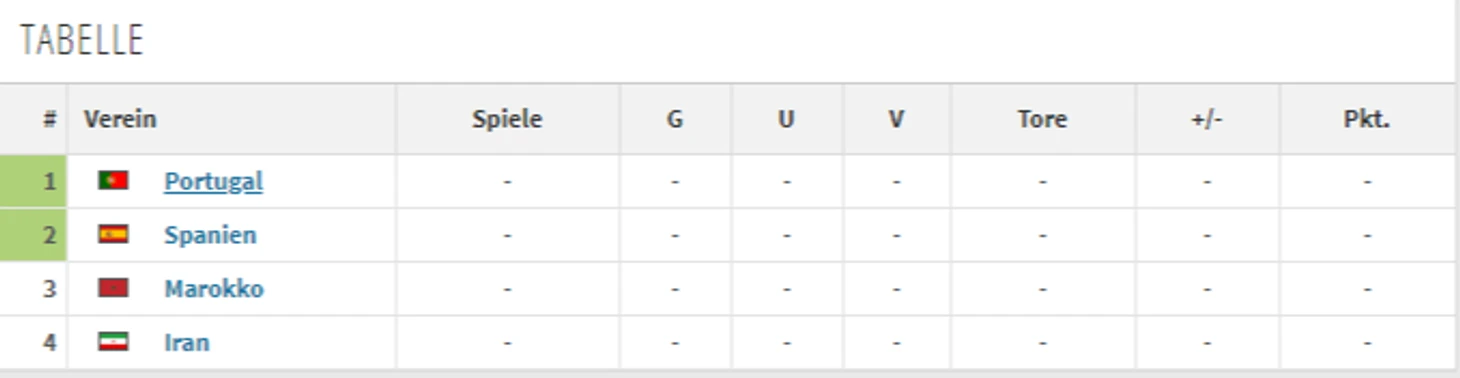Select the green rank 1 cell
The height and width of the screenshot is (378, 1460).
[33, 181]
